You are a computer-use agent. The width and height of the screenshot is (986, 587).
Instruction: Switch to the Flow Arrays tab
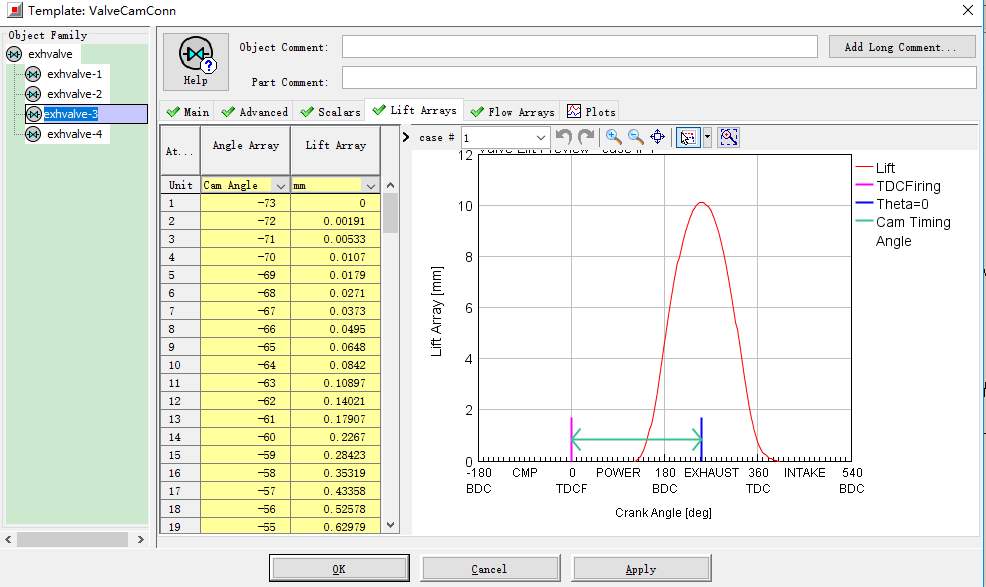click(x=512, y=112)
